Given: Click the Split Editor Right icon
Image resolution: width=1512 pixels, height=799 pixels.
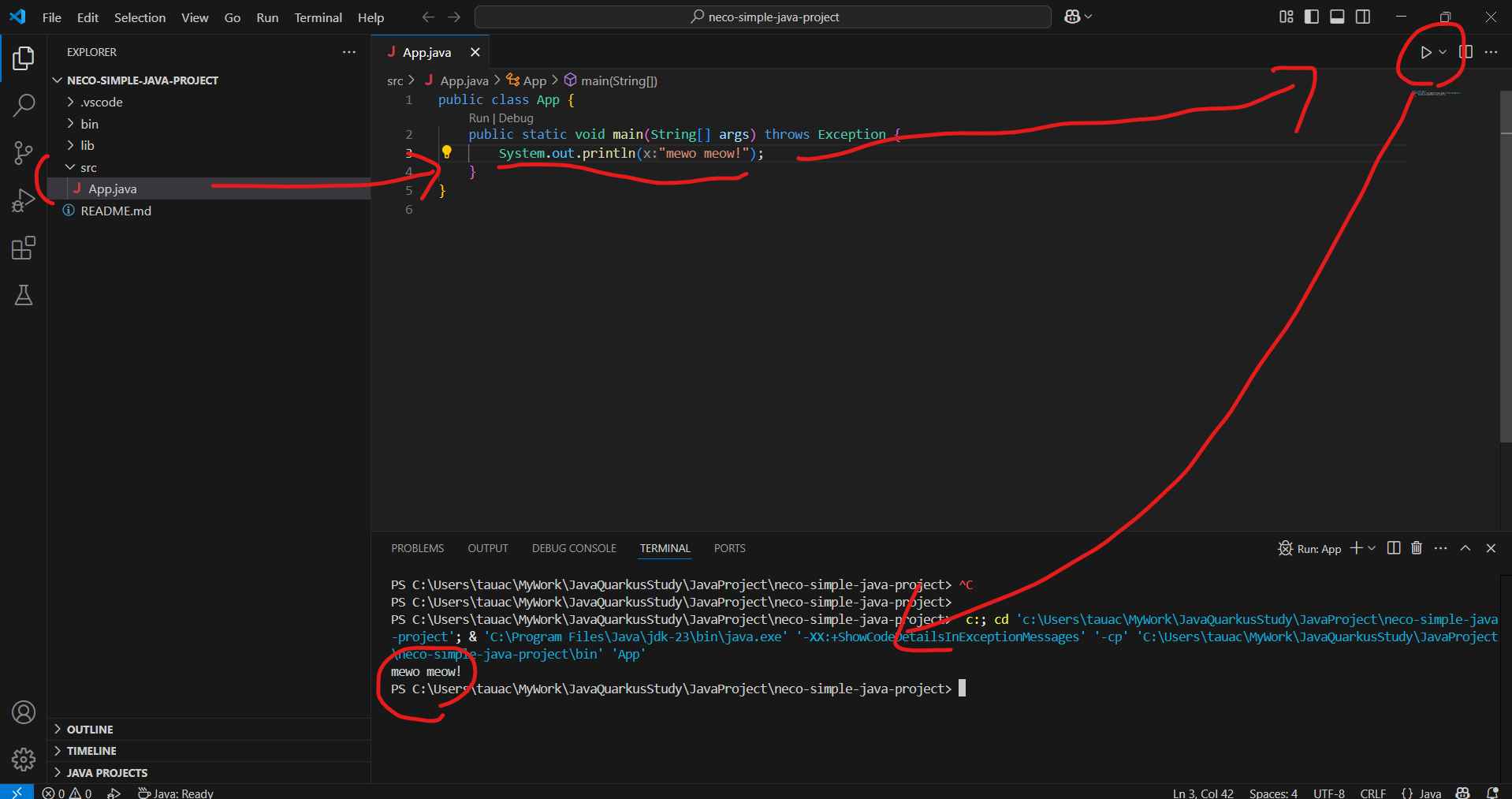Looking at the screenshot, I should pyautogui.click(x=1465, y=53).
